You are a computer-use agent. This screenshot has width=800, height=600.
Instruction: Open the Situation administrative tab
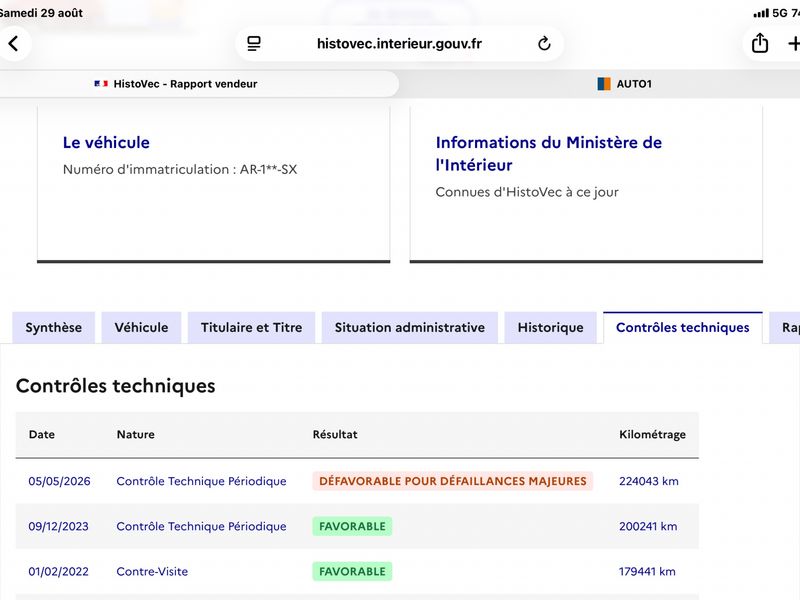click(410, 328)
